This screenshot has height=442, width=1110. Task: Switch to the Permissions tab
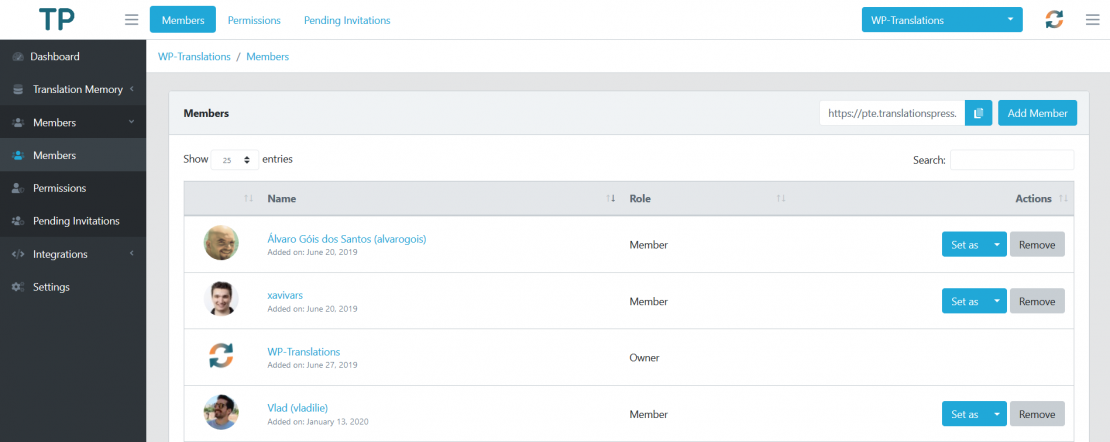tap(254, 21)
